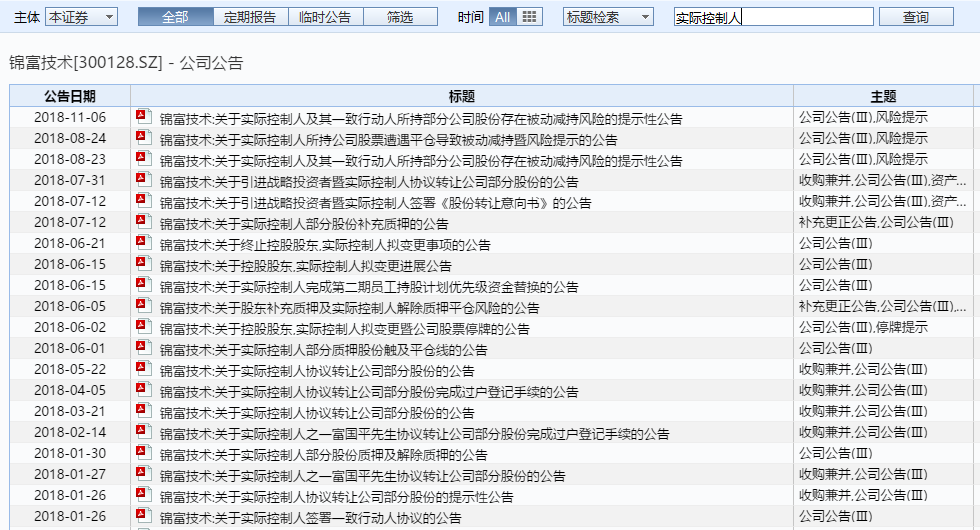
Task: Open PDF icon for 2018-08-24 announcement
Action: pos(144,138)
